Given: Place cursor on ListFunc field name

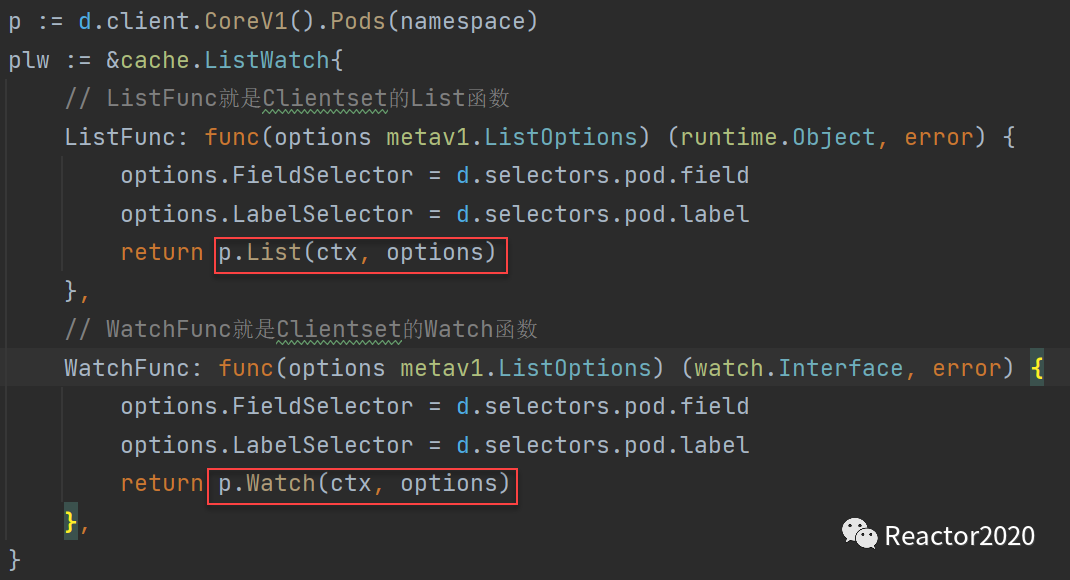Looking at the screenshot, I should pos(120,137).
